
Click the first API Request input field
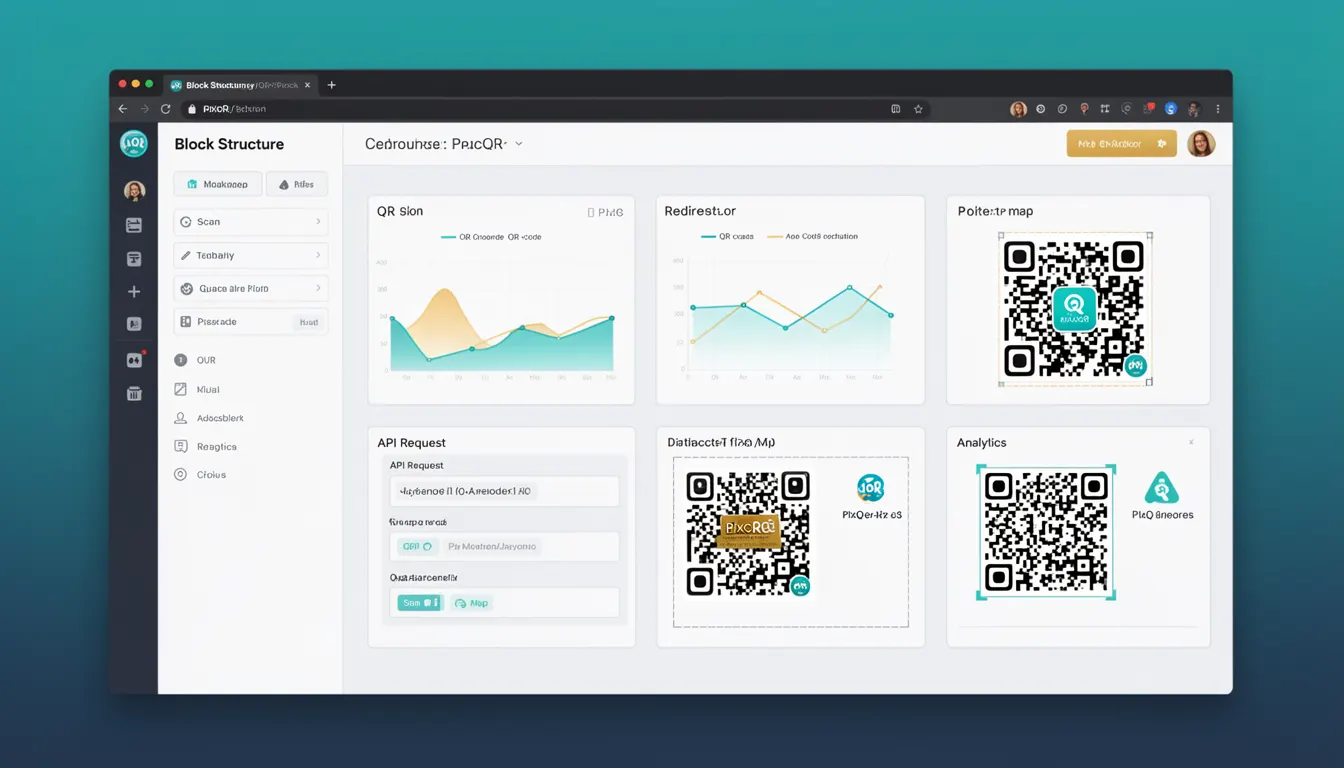click(504, 491)
